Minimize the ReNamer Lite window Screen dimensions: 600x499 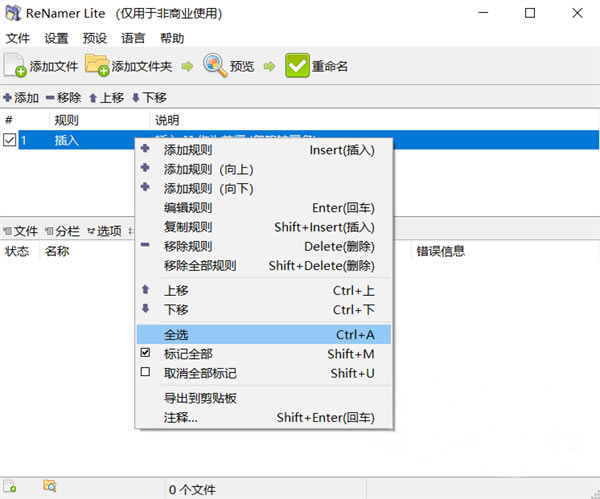click(x=483, y=13)
